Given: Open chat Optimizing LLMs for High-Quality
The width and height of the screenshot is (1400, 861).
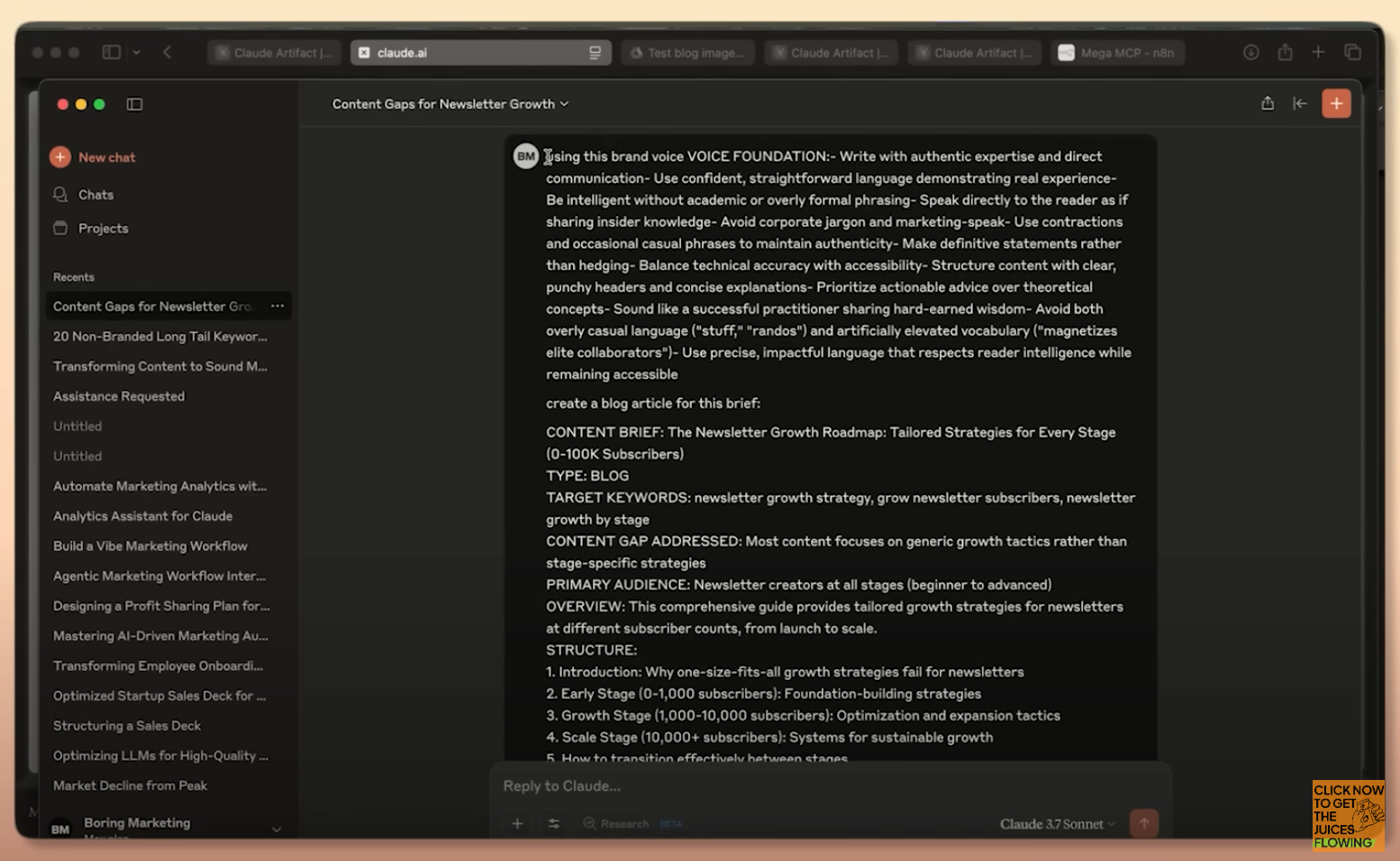Looking at the screenshot, I should 160,757.
